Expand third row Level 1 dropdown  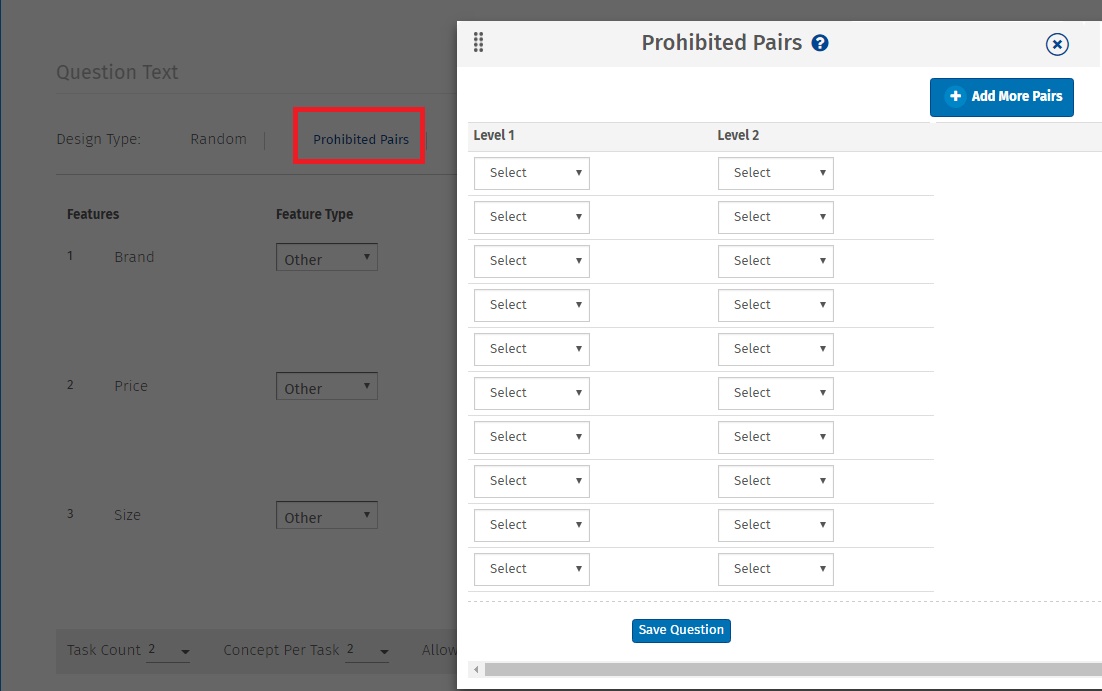pos(531,261)
